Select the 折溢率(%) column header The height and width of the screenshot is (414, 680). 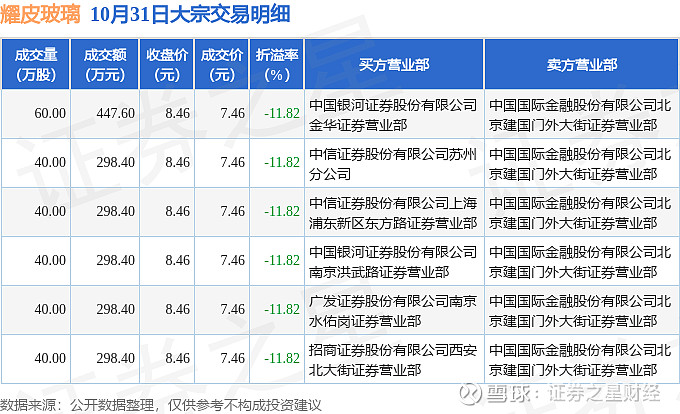click(276, 64)
